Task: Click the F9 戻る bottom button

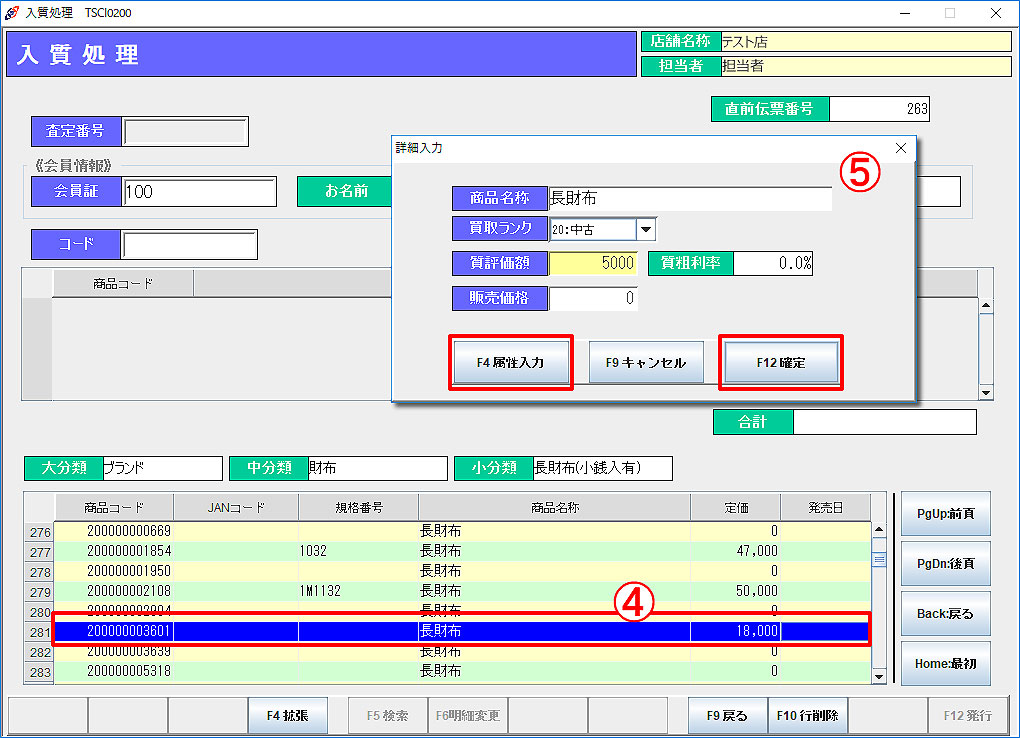Action: tap(727, 716)
